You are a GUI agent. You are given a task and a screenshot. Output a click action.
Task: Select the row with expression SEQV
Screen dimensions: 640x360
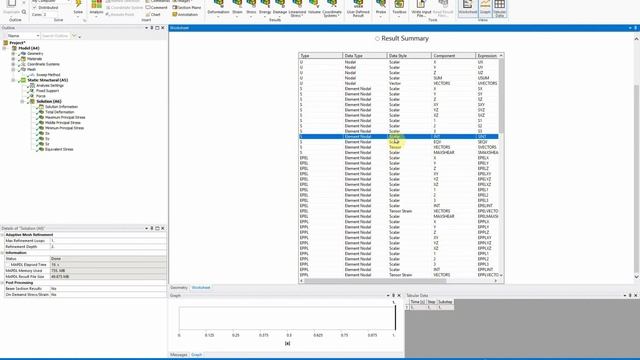(x=398, y=142)
